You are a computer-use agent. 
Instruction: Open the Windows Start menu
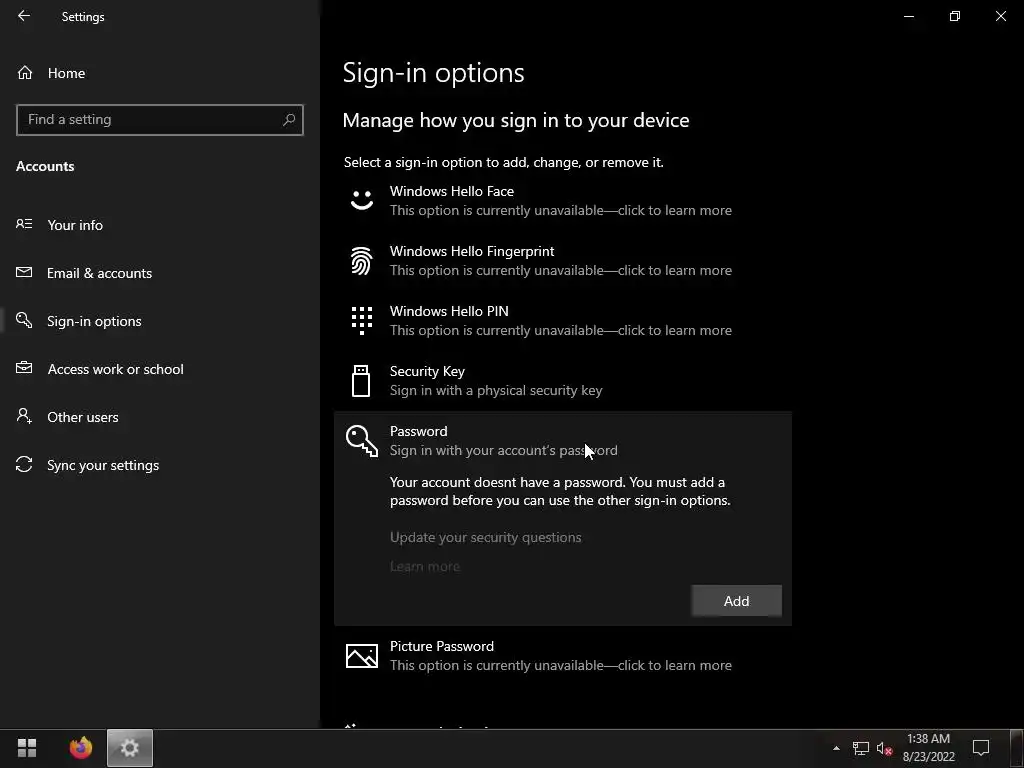pos(27,748)
